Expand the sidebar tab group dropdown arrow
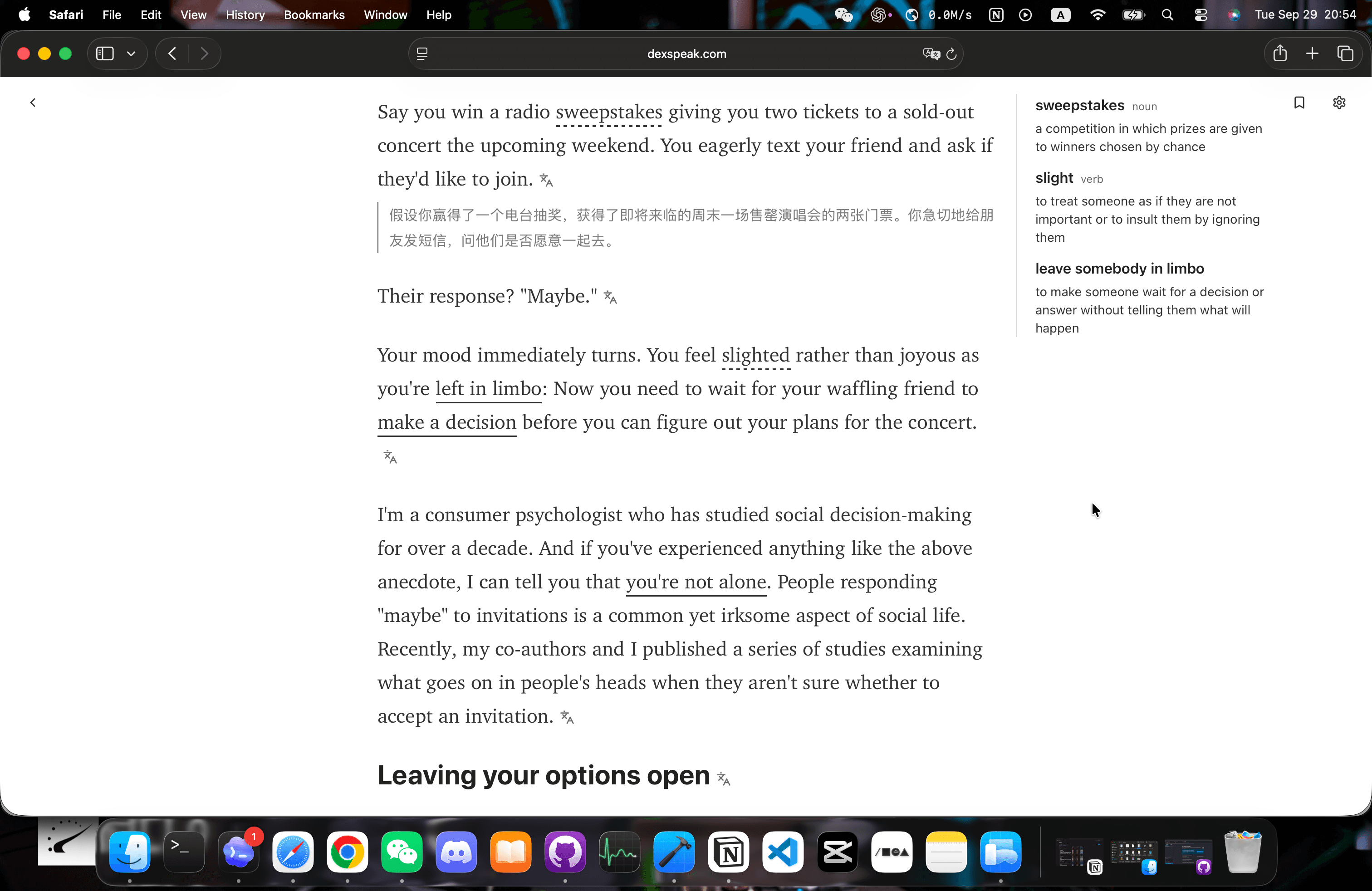This screenshot has height=891, width=1372. [x=132, y=54]
